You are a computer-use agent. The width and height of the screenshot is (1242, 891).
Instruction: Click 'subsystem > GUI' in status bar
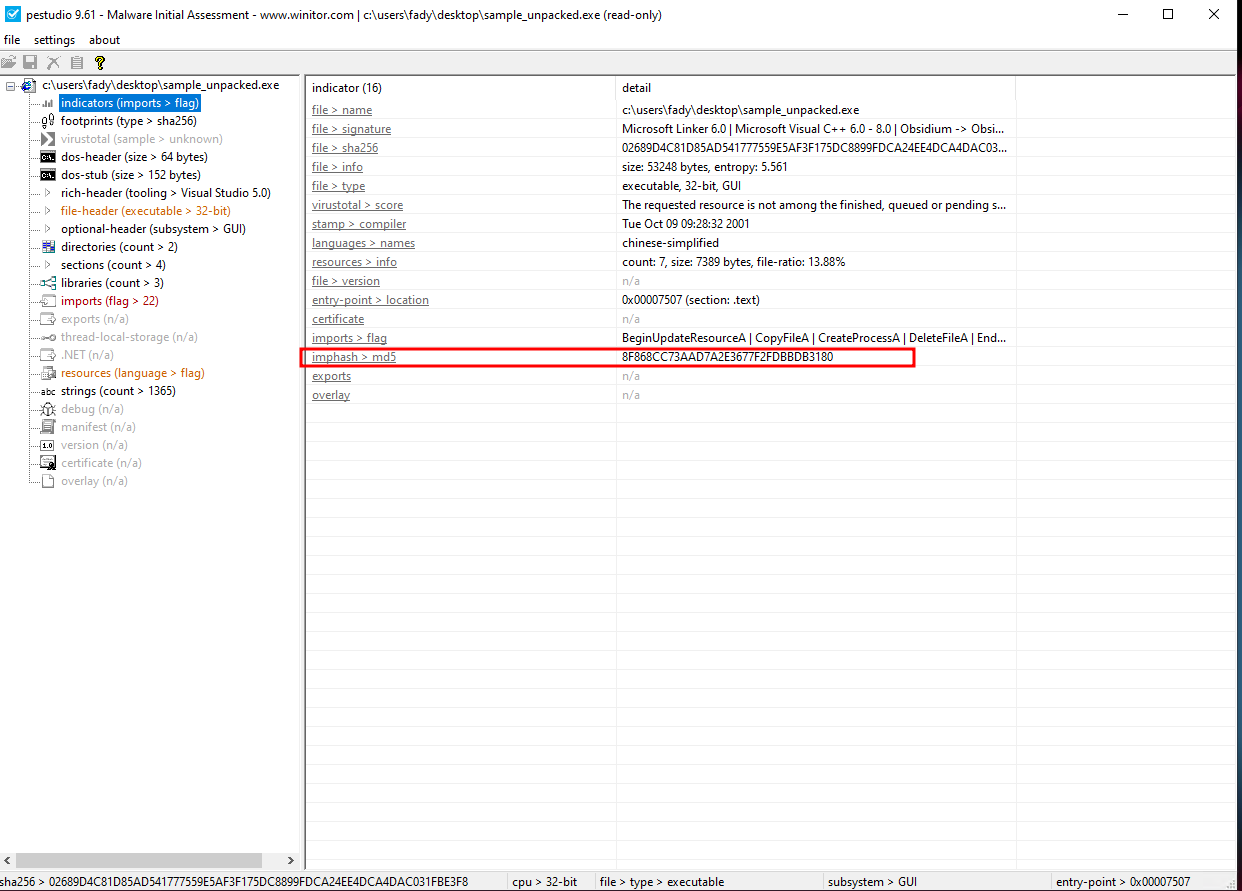coord(872,882)
